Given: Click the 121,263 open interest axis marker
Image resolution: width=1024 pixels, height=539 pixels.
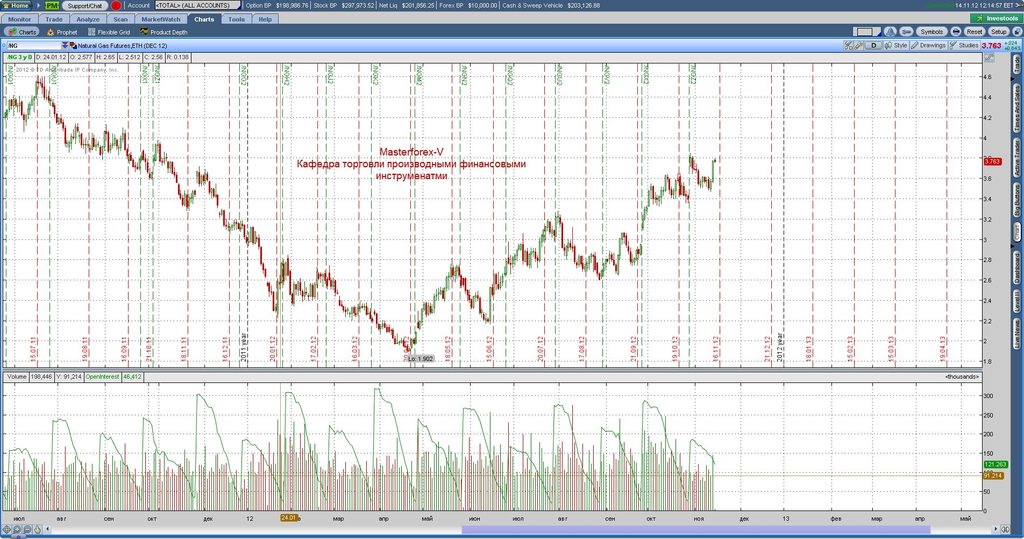Looking at the screenshot, I should 994,465.
